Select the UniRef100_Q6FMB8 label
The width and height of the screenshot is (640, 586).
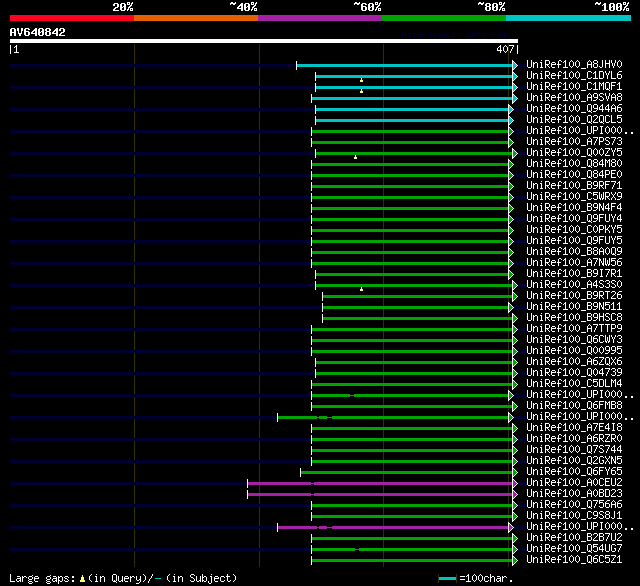click(574, 406)
